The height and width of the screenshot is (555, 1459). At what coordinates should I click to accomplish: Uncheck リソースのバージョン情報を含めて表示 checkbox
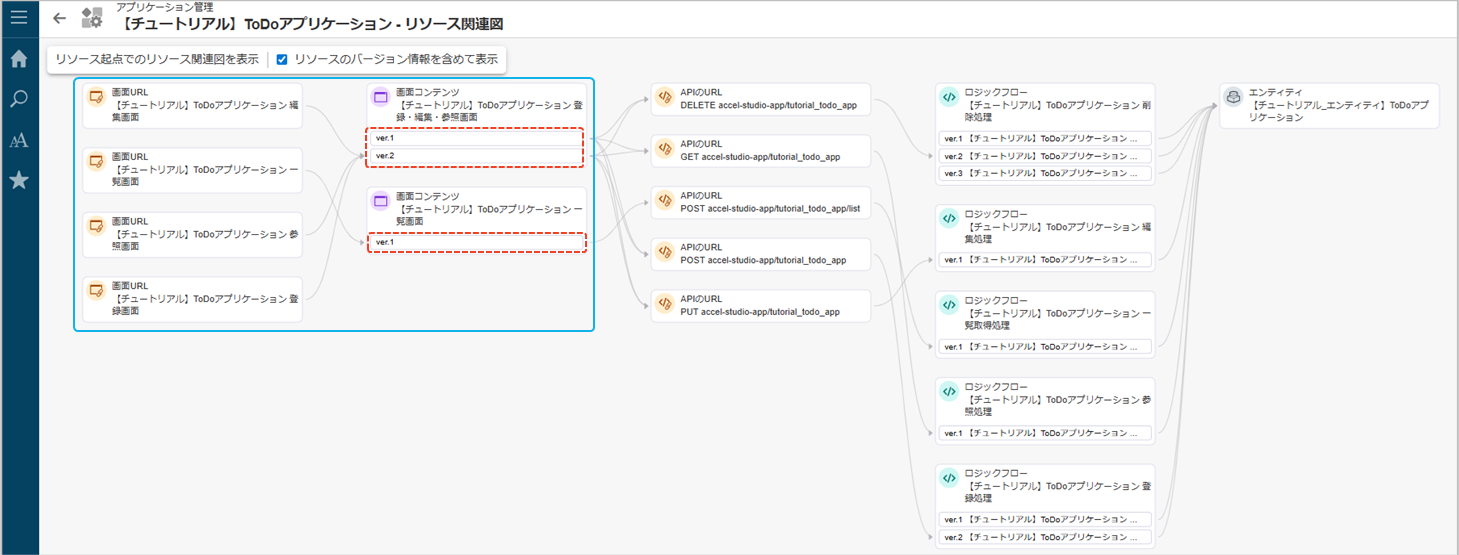(x=282, y=59)
